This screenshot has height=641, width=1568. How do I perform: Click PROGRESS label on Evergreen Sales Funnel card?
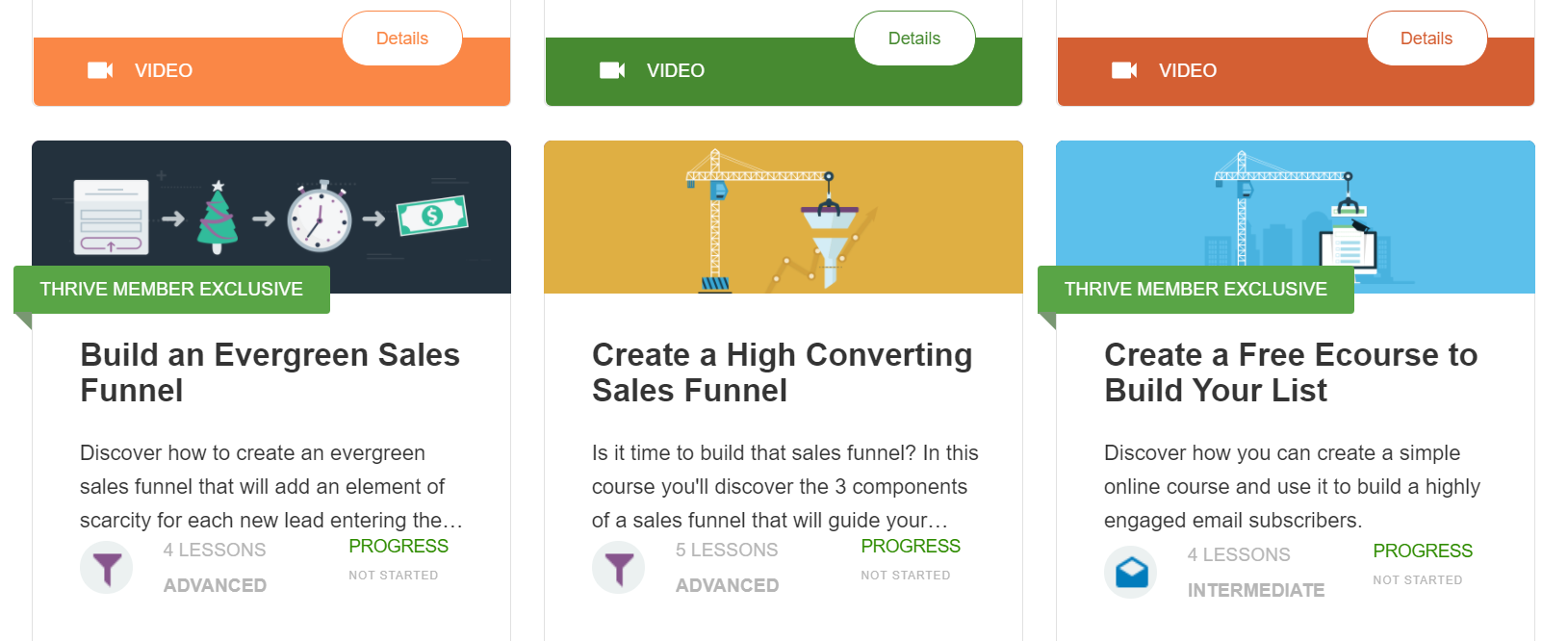click(x=398, y=547)
